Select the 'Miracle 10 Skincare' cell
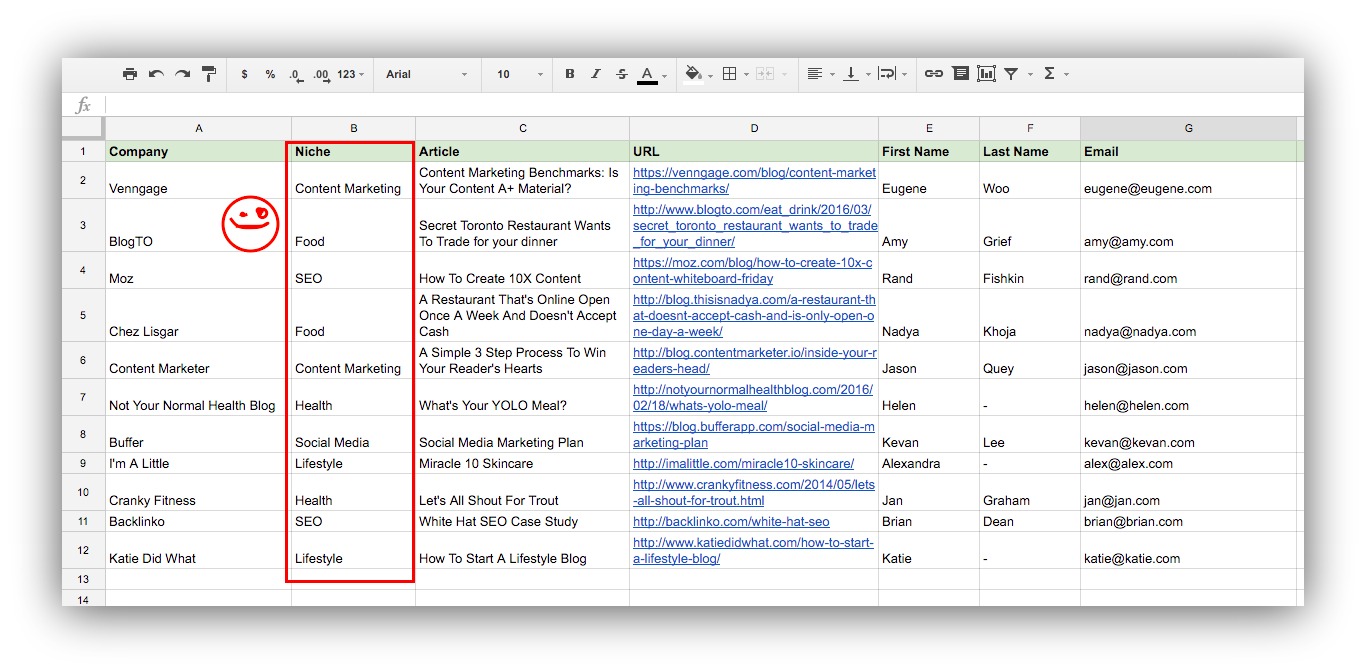Screen dimensions: 1366x672 522,463
